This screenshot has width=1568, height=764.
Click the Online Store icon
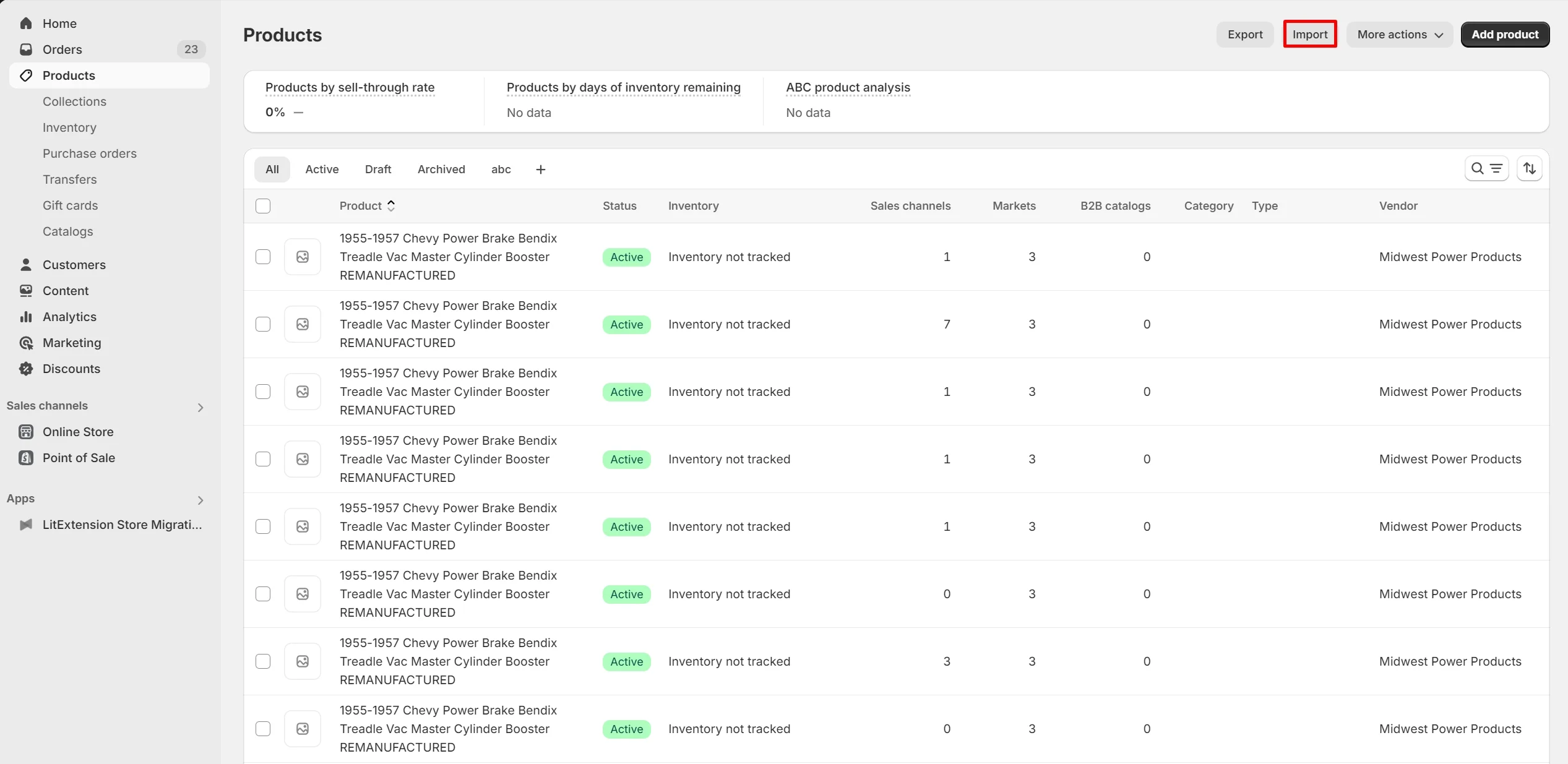coord(26,432)
